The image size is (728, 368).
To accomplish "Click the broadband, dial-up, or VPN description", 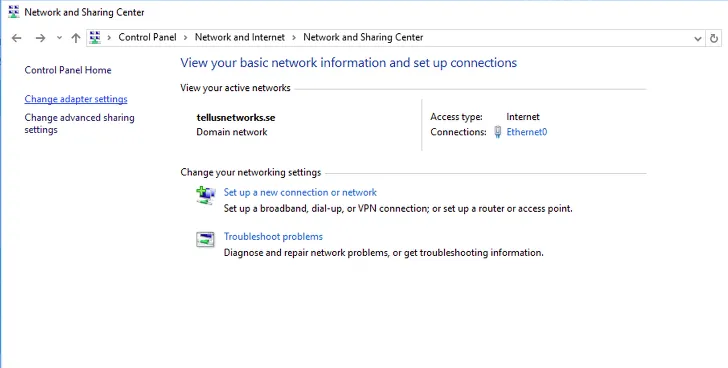I will pyautogui.click(x=398, y=208).
